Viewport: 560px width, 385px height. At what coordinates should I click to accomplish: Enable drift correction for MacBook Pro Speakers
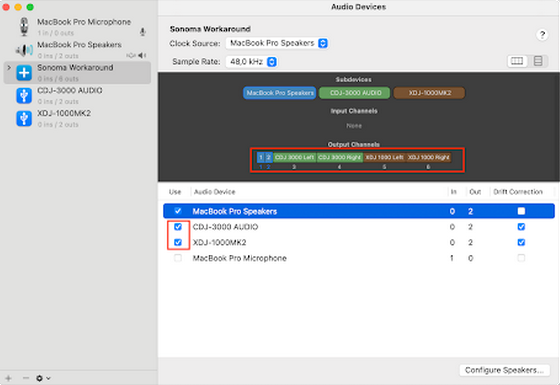(521, 211)
